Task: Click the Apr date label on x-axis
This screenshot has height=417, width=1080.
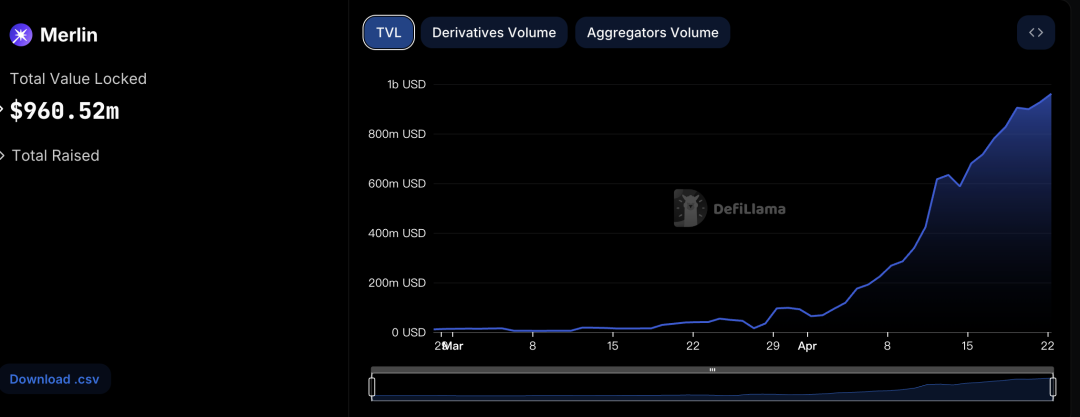Action: pyautogui.click(x=807, y=346)
